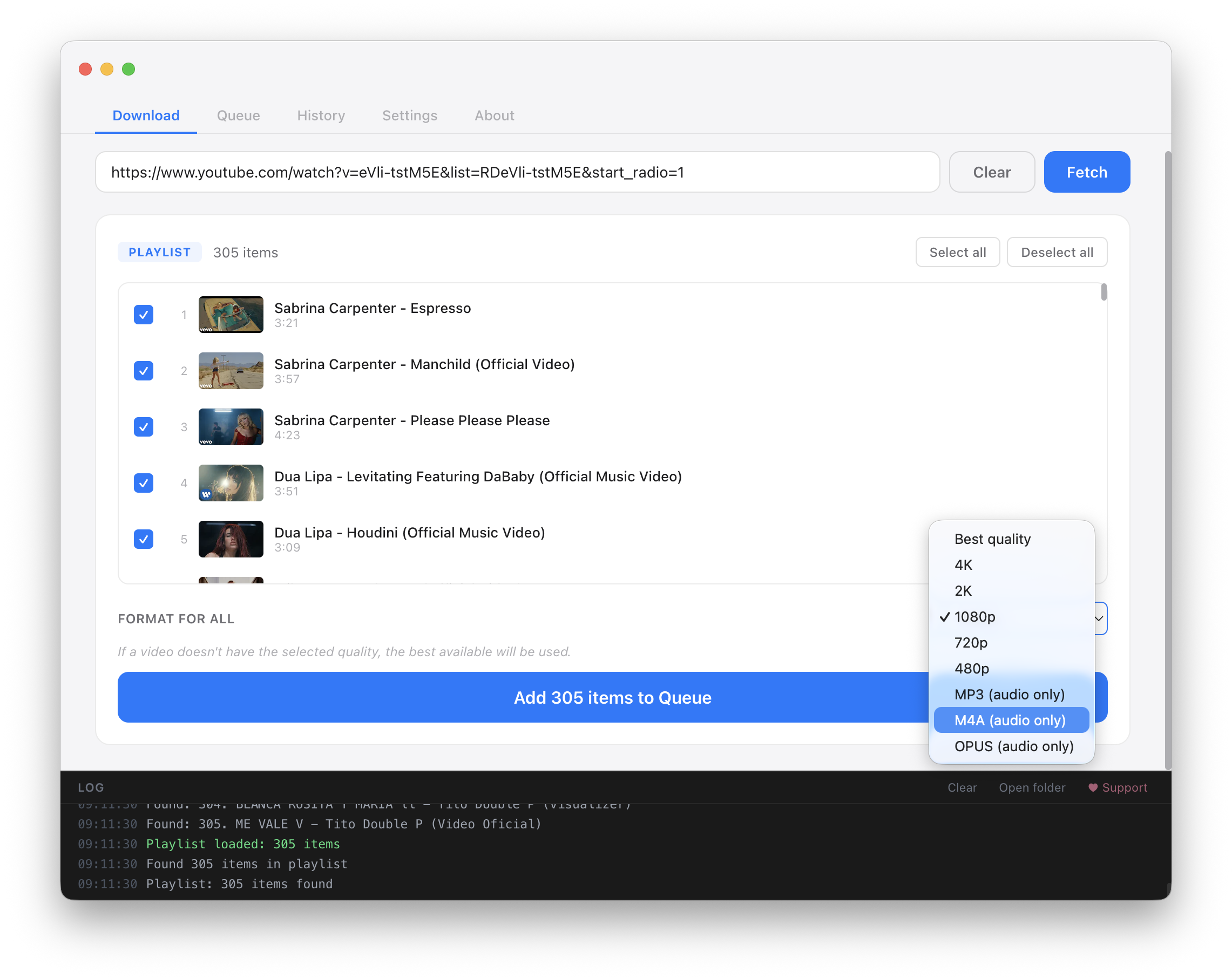Uncheck the Espresso item checkbox
The height and width of the screenshot is (980, 1232).
(x=144, y=314)
